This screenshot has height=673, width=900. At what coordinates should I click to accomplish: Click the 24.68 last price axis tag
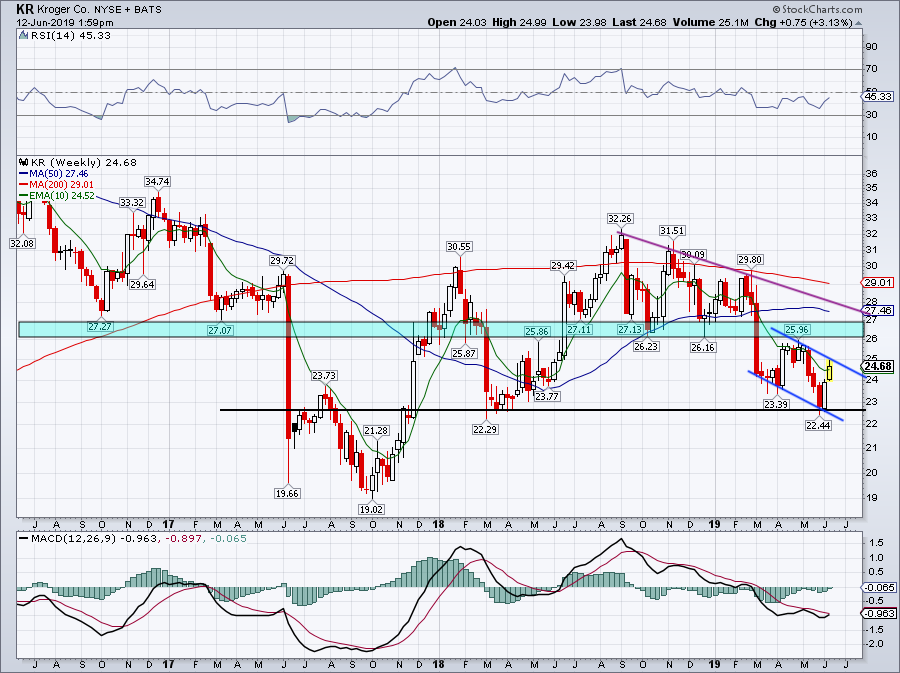pyautogui.click(x=878, y=366)
